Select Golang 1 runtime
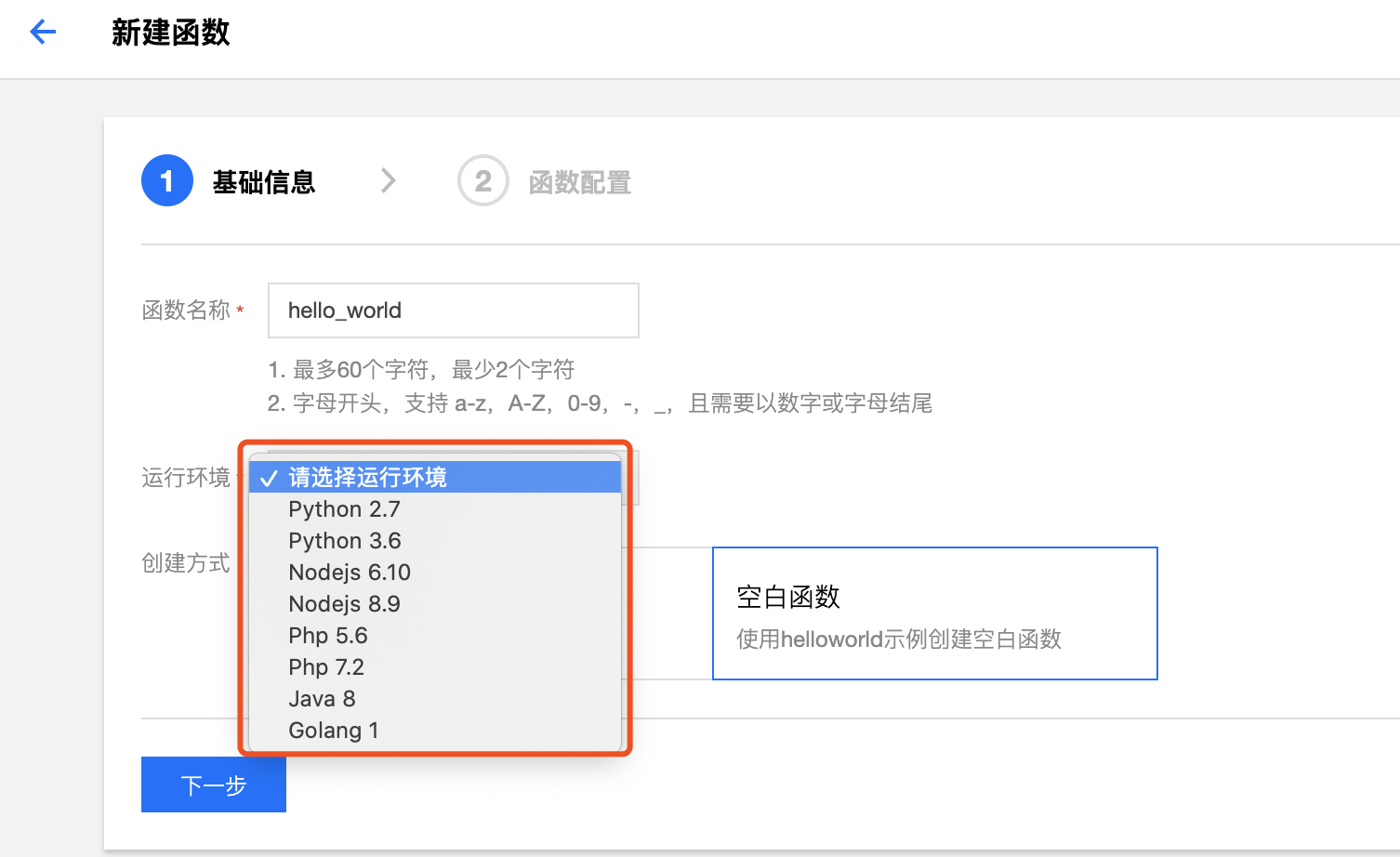The width and height of the screenshot is (1400, 857). (x=333, y=730)
